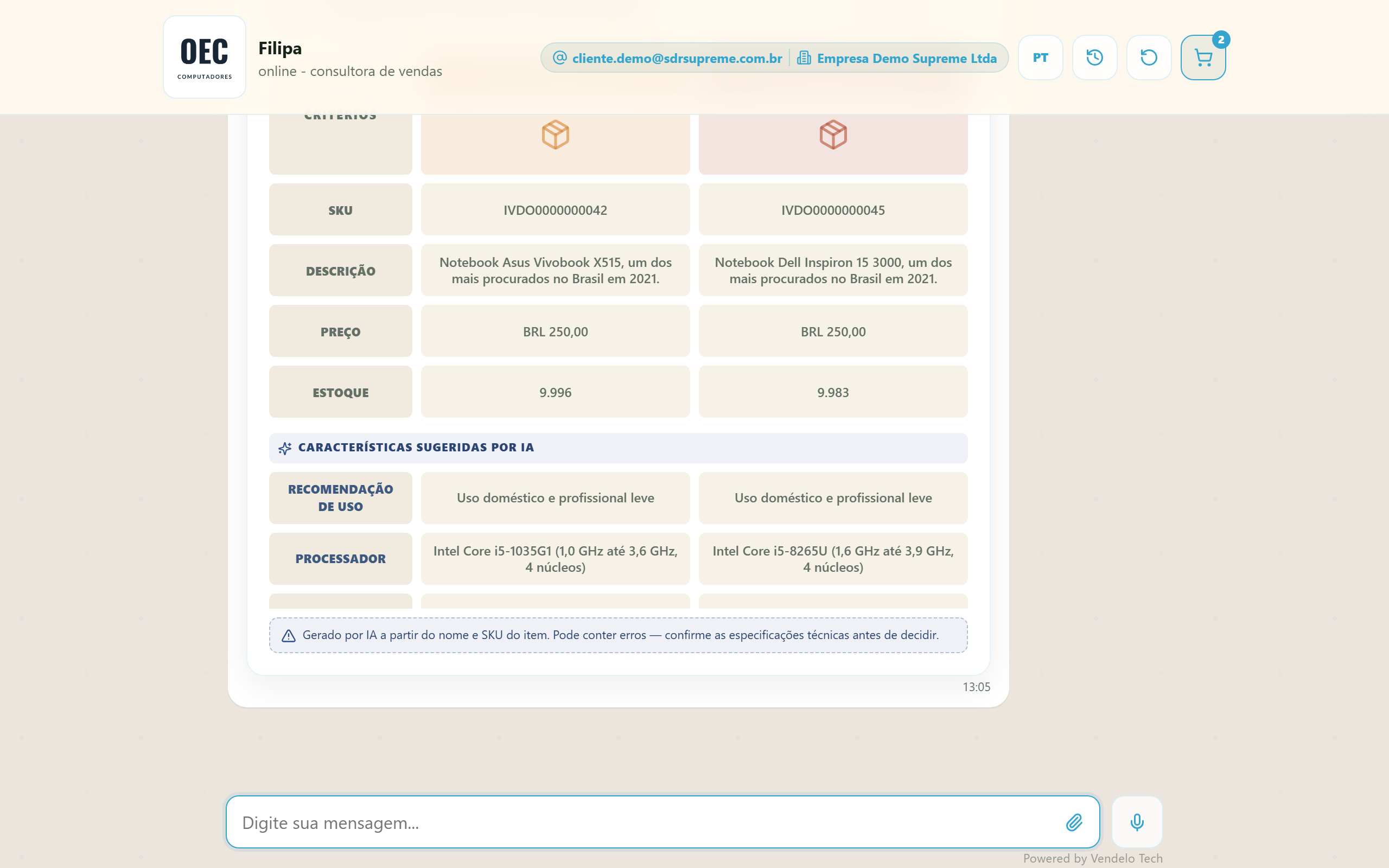Click the cart badge showing 2
This screenshot has height=868, width=1389.
pyautogui.click(x=1221, y=40)
